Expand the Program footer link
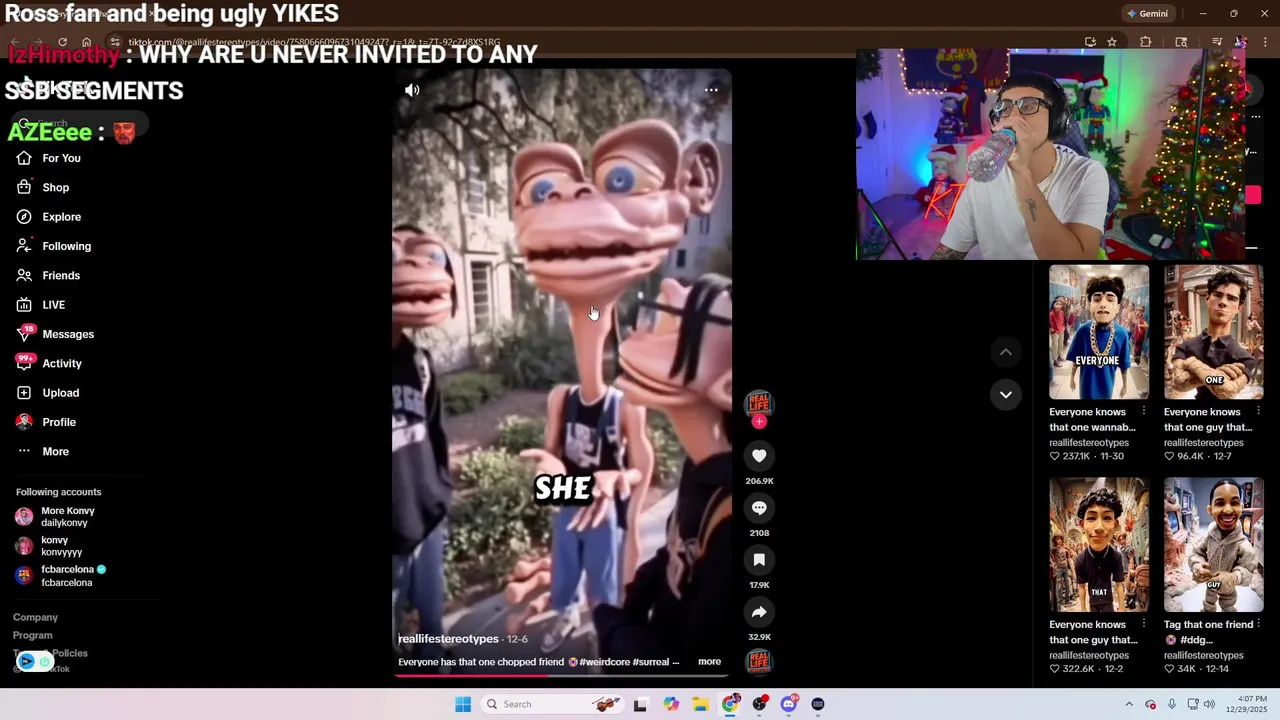Image resolution: width=1280 pixels, height=720 pixels. (33, 635)
